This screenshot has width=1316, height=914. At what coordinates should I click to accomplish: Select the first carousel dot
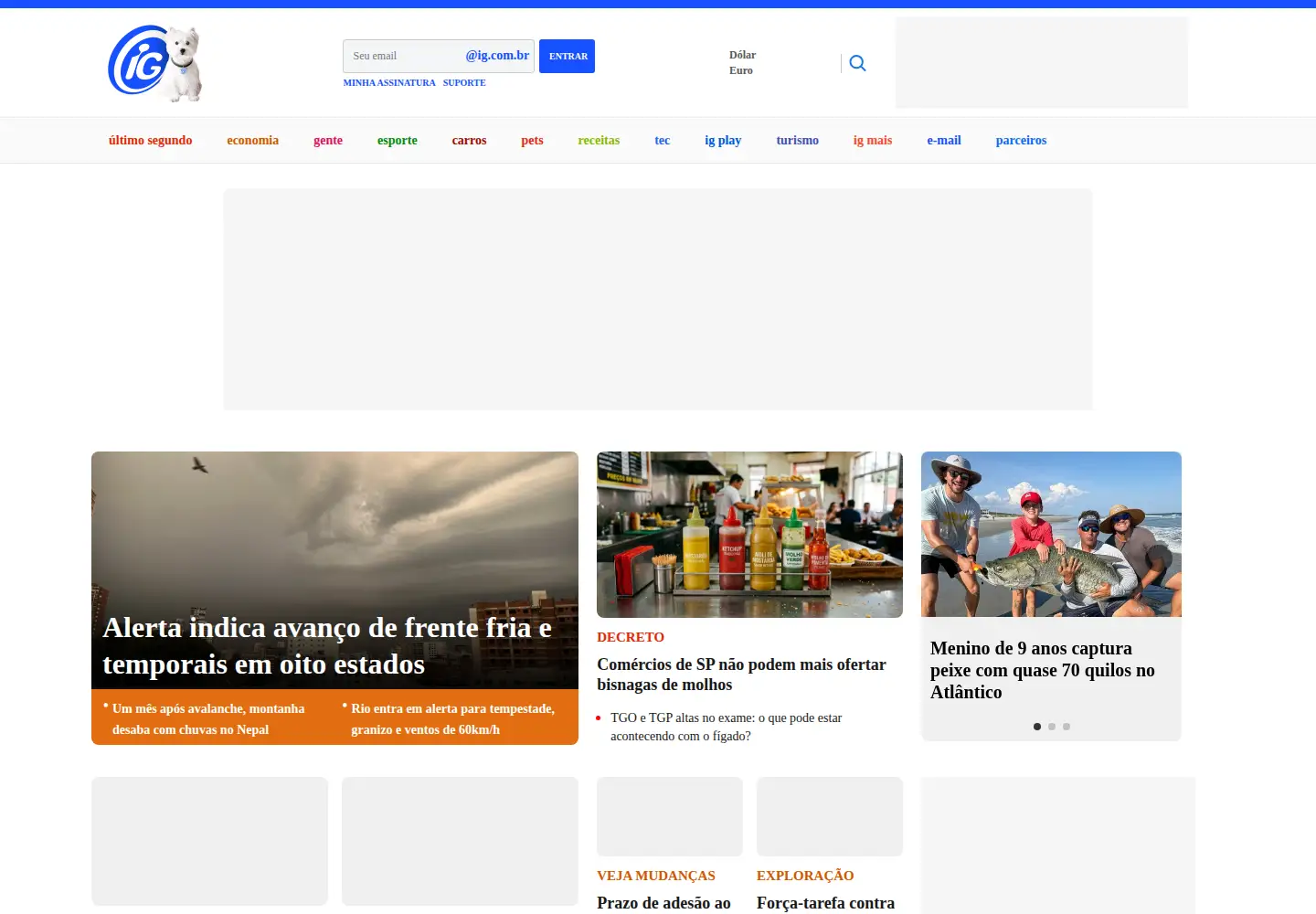[1037, 727]
